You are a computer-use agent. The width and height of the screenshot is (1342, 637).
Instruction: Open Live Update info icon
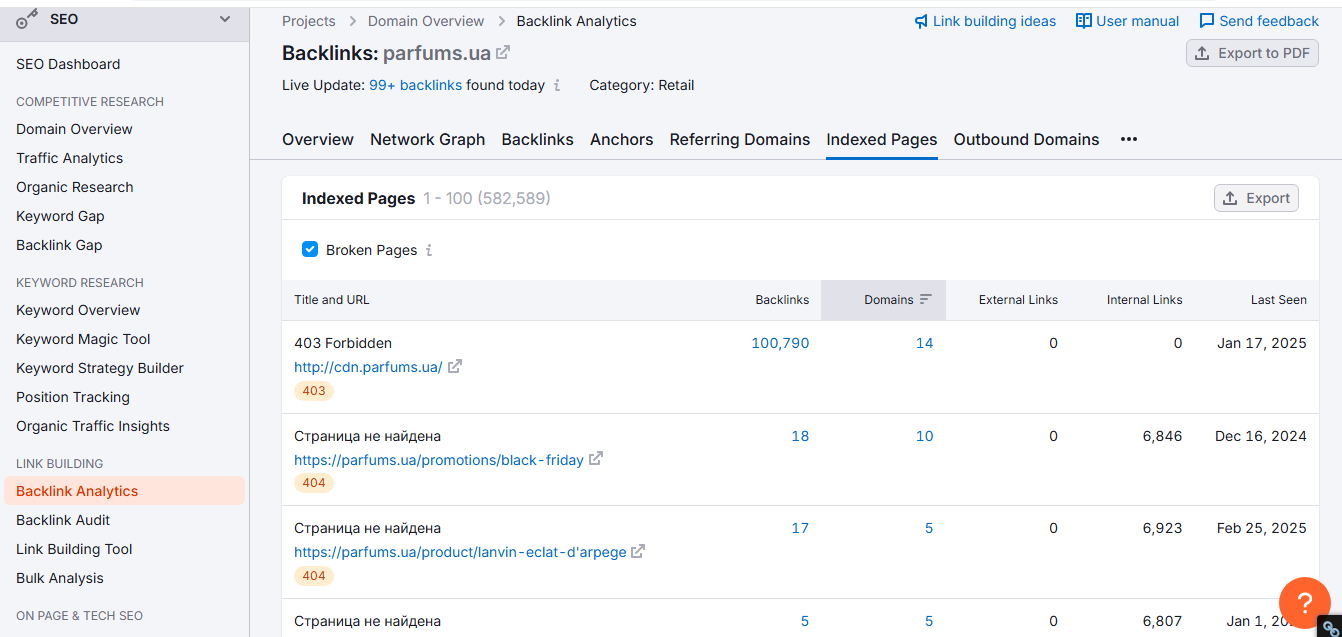pyautogui.click(x=557, y=86)
